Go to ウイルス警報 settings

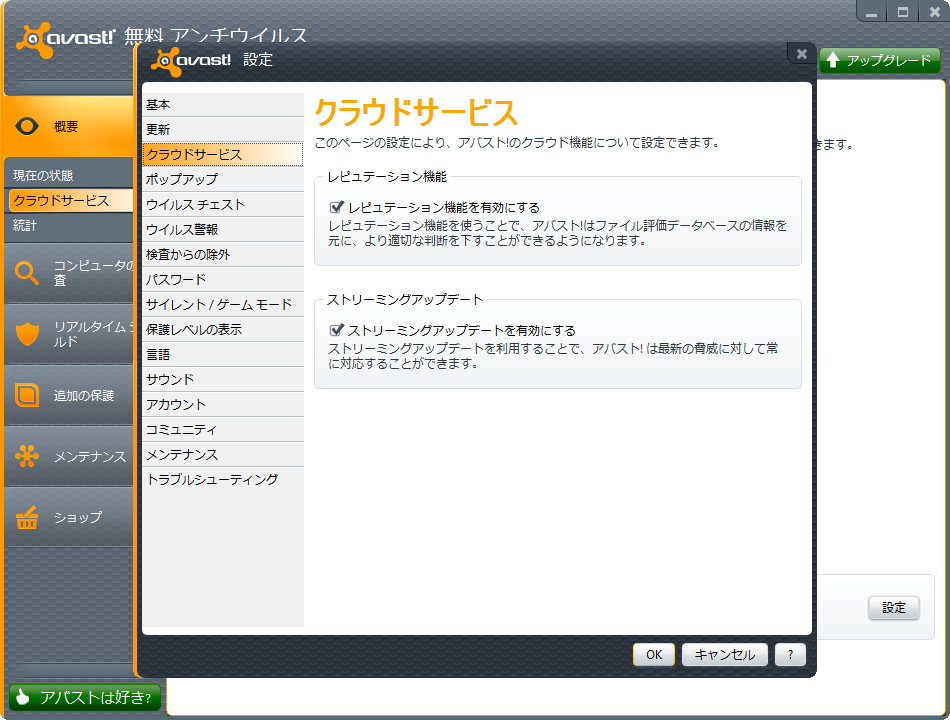[223, 230]
